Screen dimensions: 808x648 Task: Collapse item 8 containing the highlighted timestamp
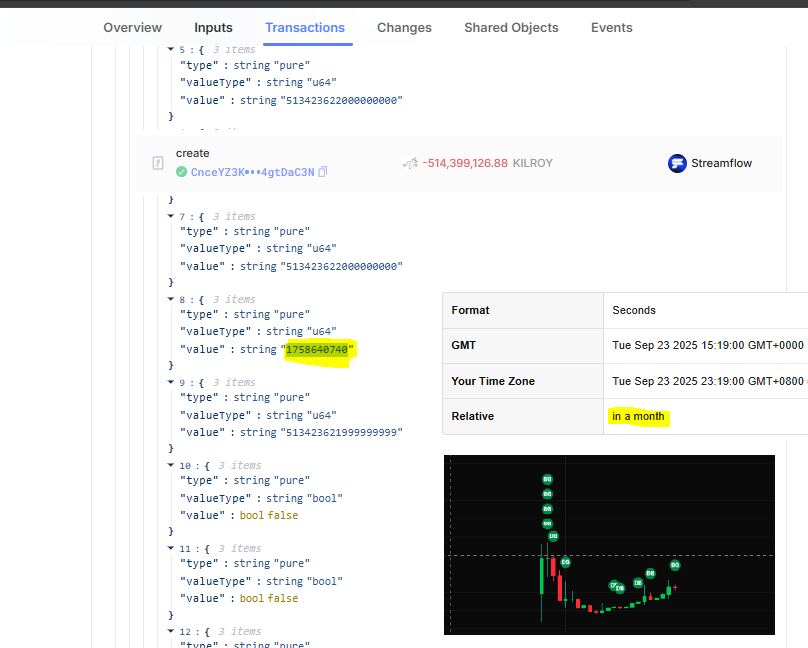[171, 299]
